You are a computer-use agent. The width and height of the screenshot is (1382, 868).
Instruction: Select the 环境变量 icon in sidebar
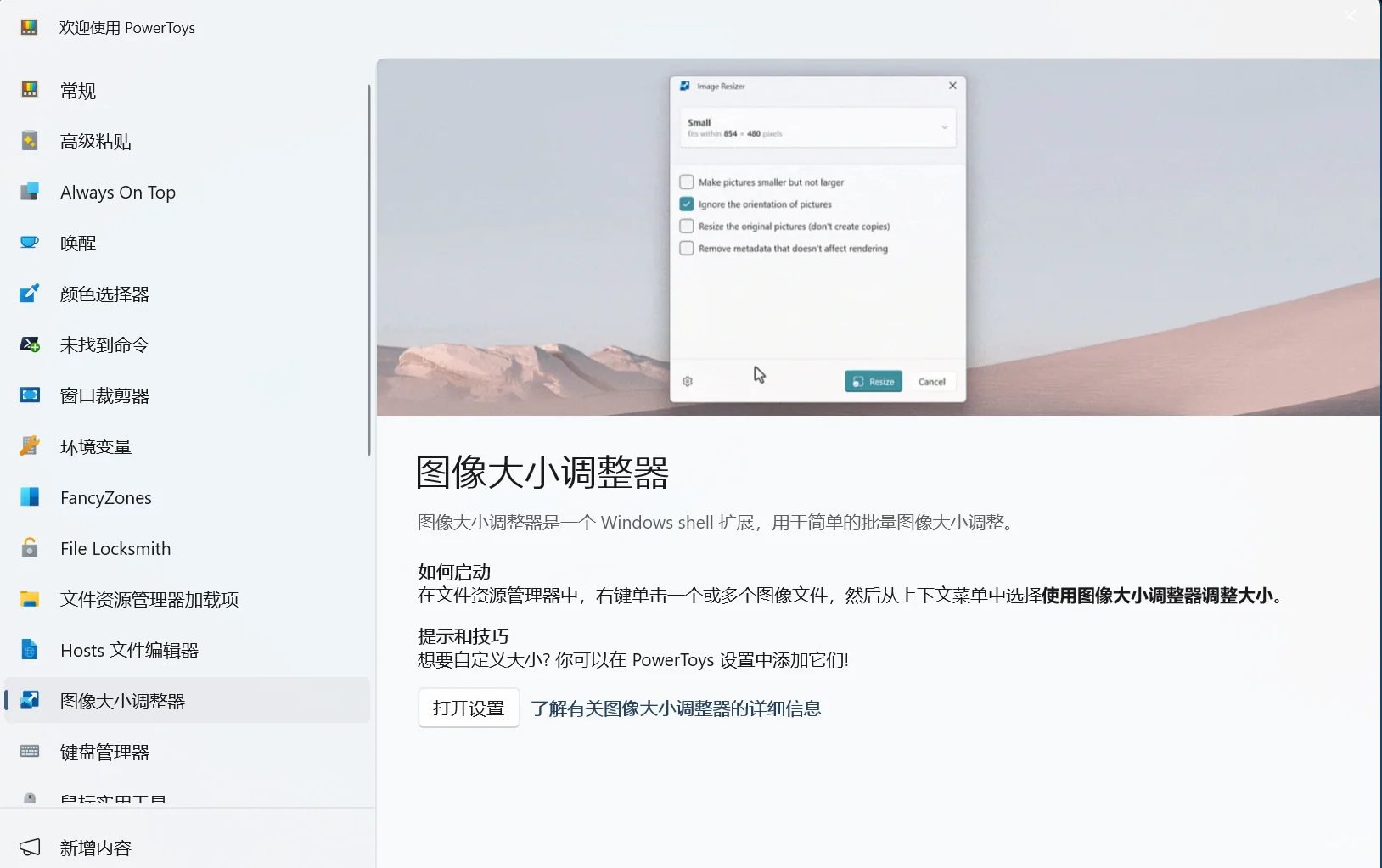[30, 446]
